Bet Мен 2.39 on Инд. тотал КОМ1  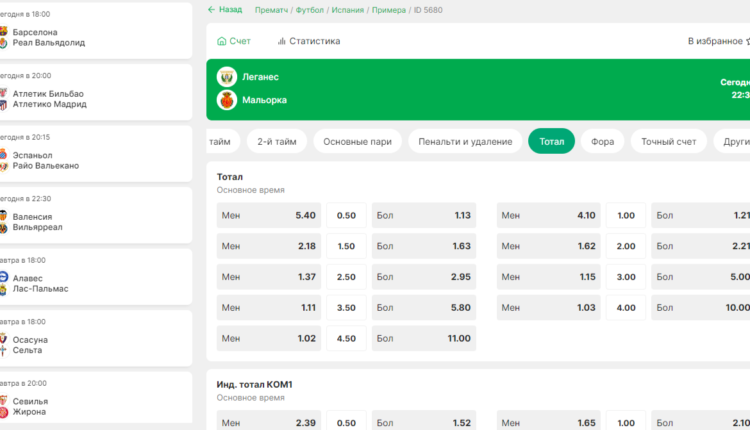[x=269, y=420]
